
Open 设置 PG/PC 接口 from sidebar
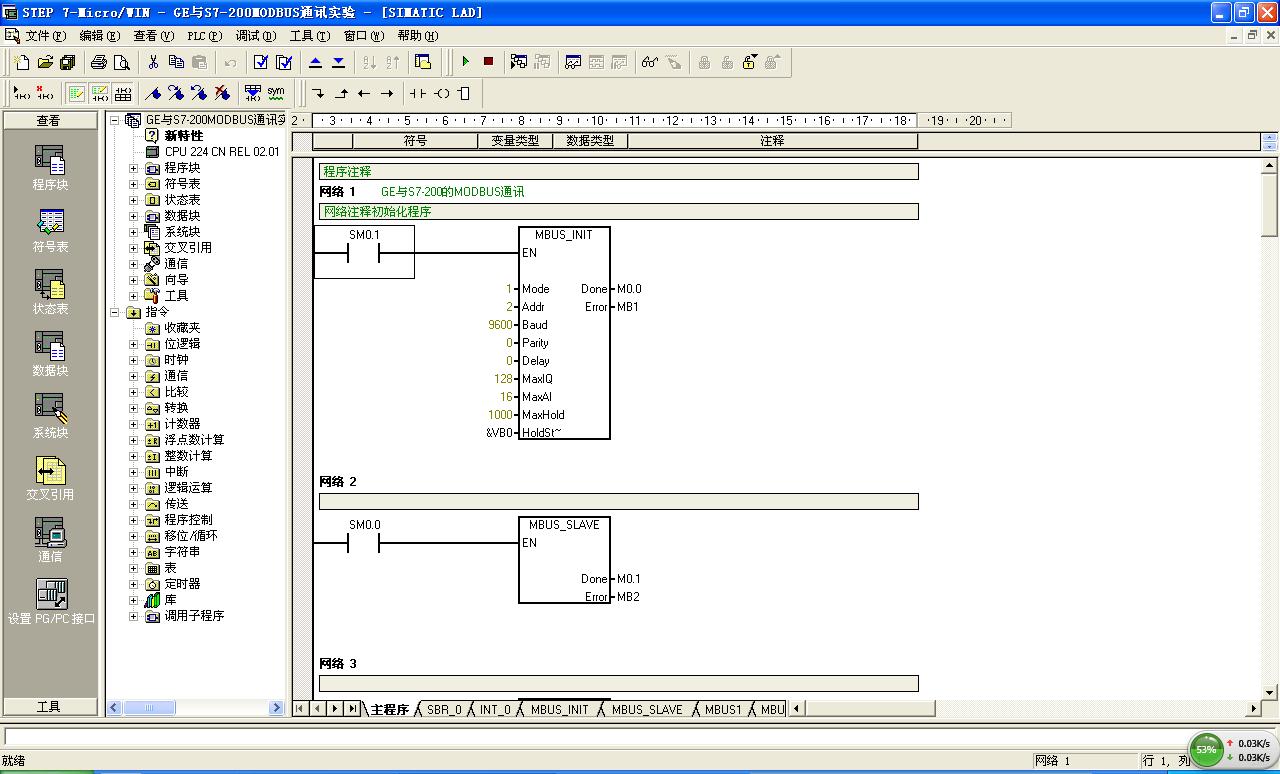[50, 601]
